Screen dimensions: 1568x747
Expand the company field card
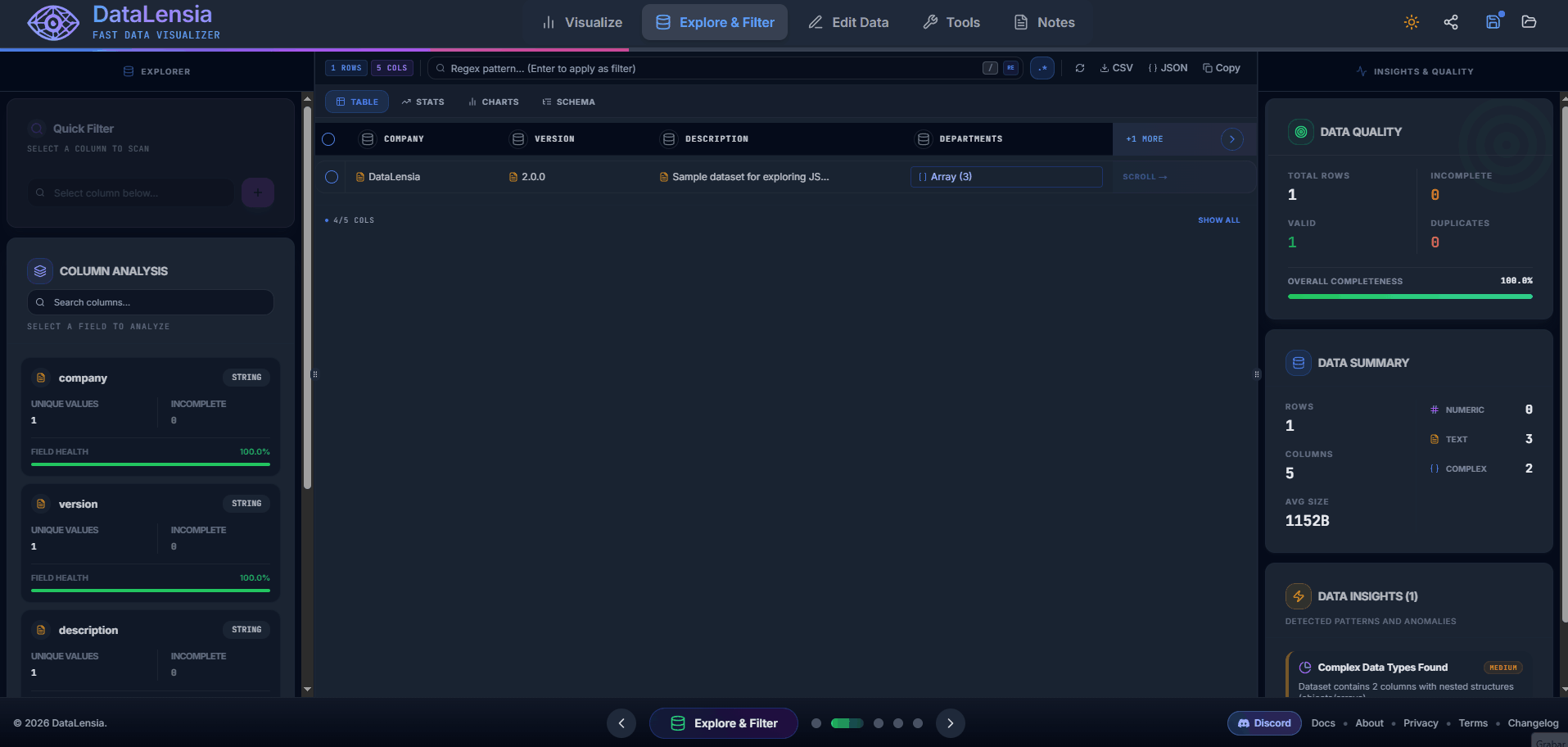[151, 416]
